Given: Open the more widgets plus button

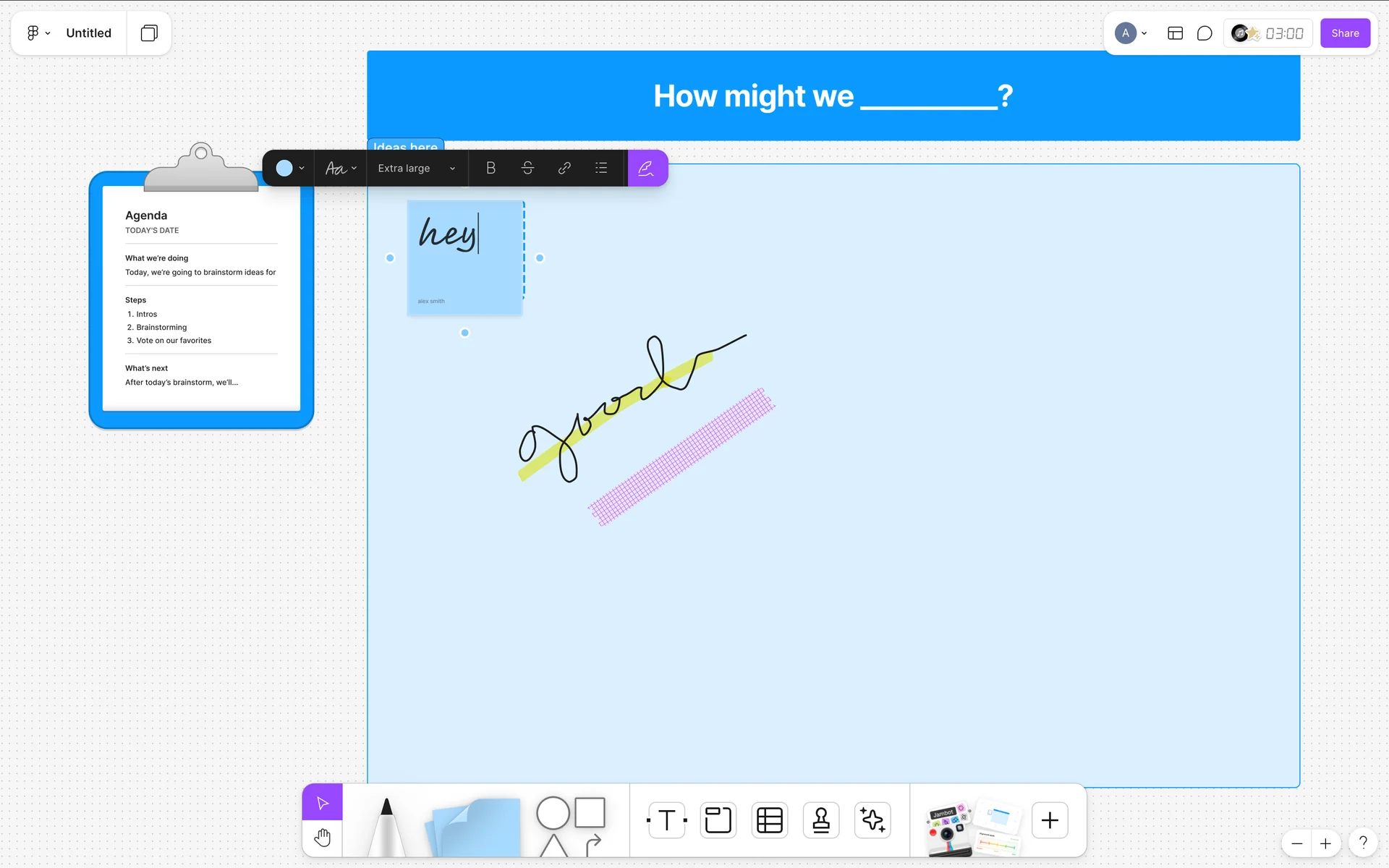Looking at the screenshot, I should tap(1049, 820).
